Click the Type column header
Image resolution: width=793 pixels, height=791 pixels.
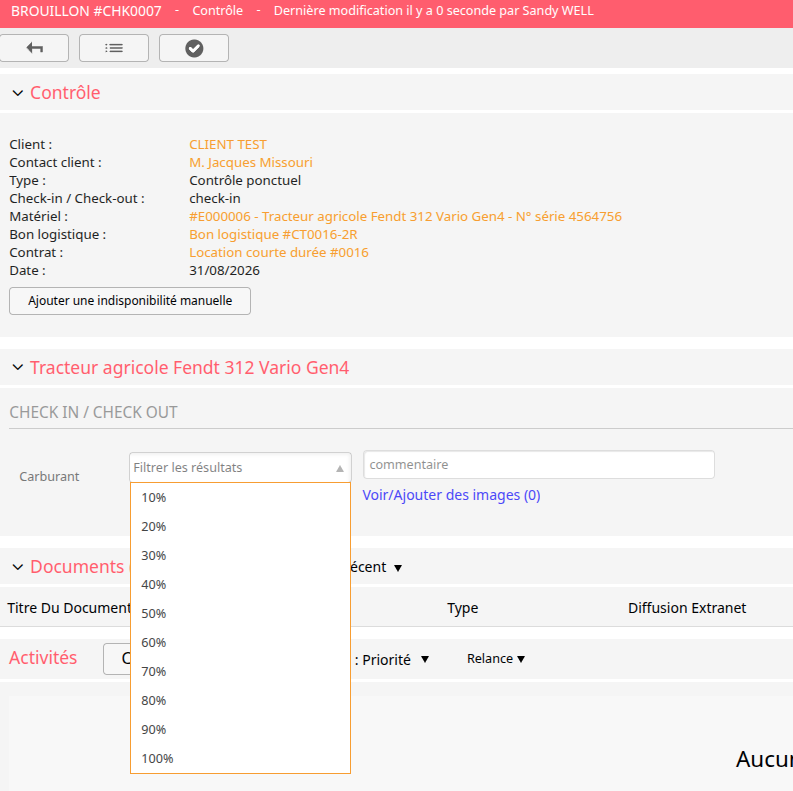tap(462, 608)
